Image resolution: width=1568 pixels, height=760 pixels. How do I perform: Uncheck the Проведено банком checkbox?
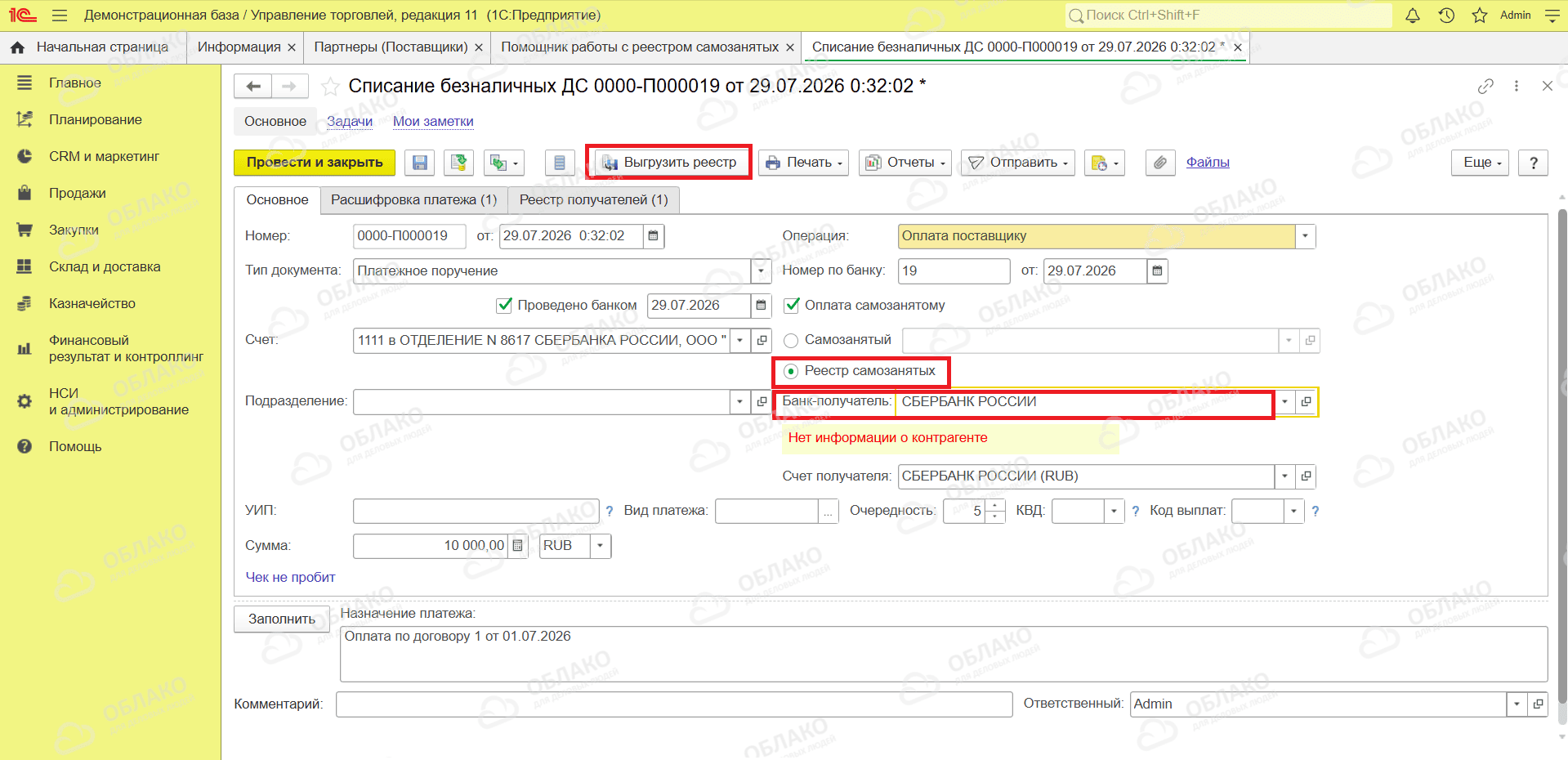tap(504, 306)
